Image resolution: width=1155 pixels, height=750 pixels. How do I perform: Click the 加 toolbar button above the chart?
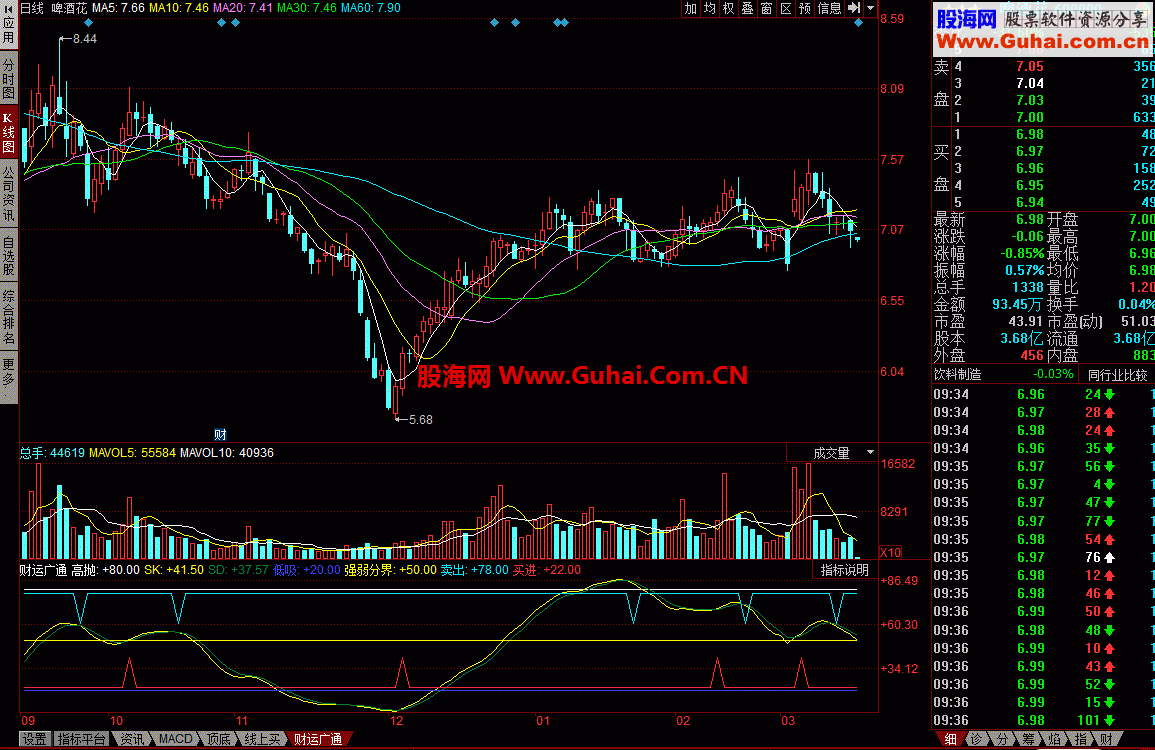click(x=690, y=8)
